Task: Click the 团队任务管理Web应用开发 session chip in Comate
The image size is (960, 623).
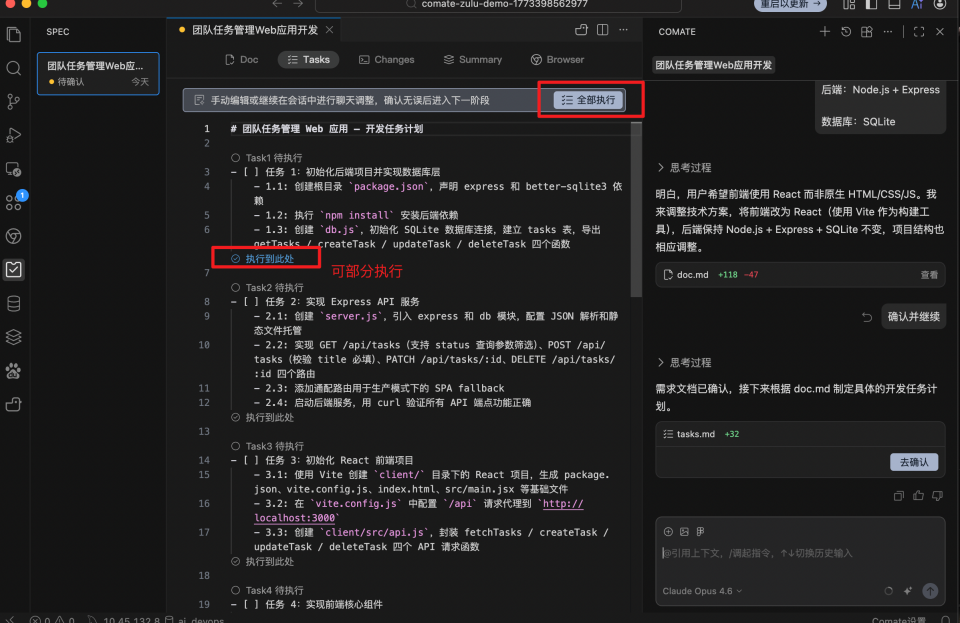Action: 713,65
